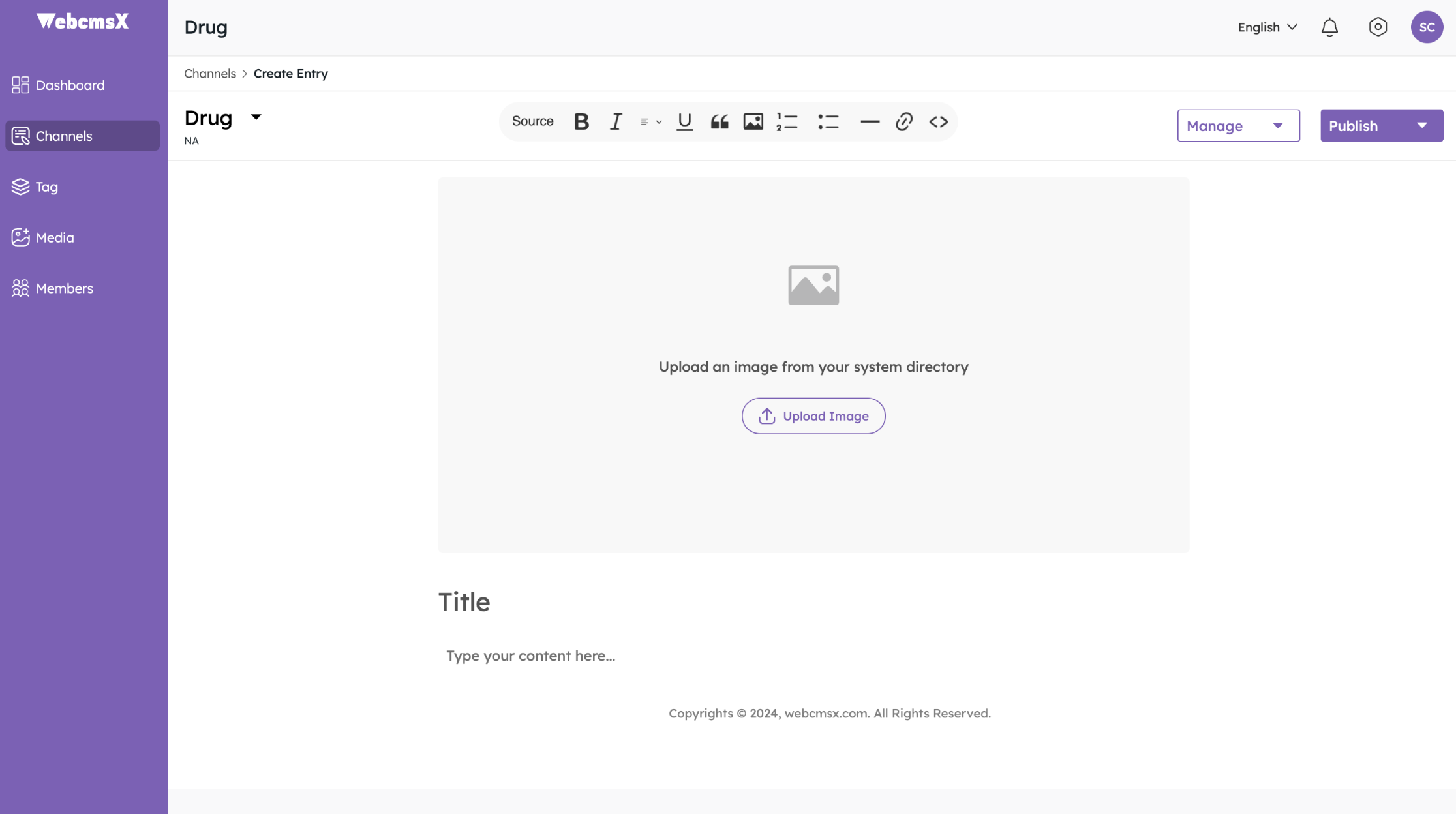The width and height of the screenshot is (1456, 814).
Task: Go to Media in sidebar
Action: [x=55, y=237]
